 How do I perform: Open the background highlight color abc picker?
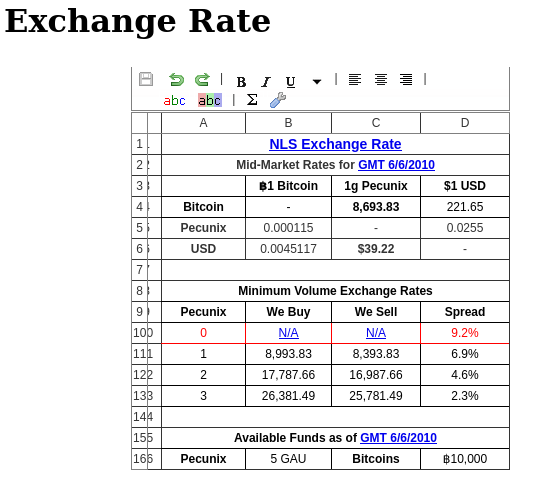click(x=210, y=100)
